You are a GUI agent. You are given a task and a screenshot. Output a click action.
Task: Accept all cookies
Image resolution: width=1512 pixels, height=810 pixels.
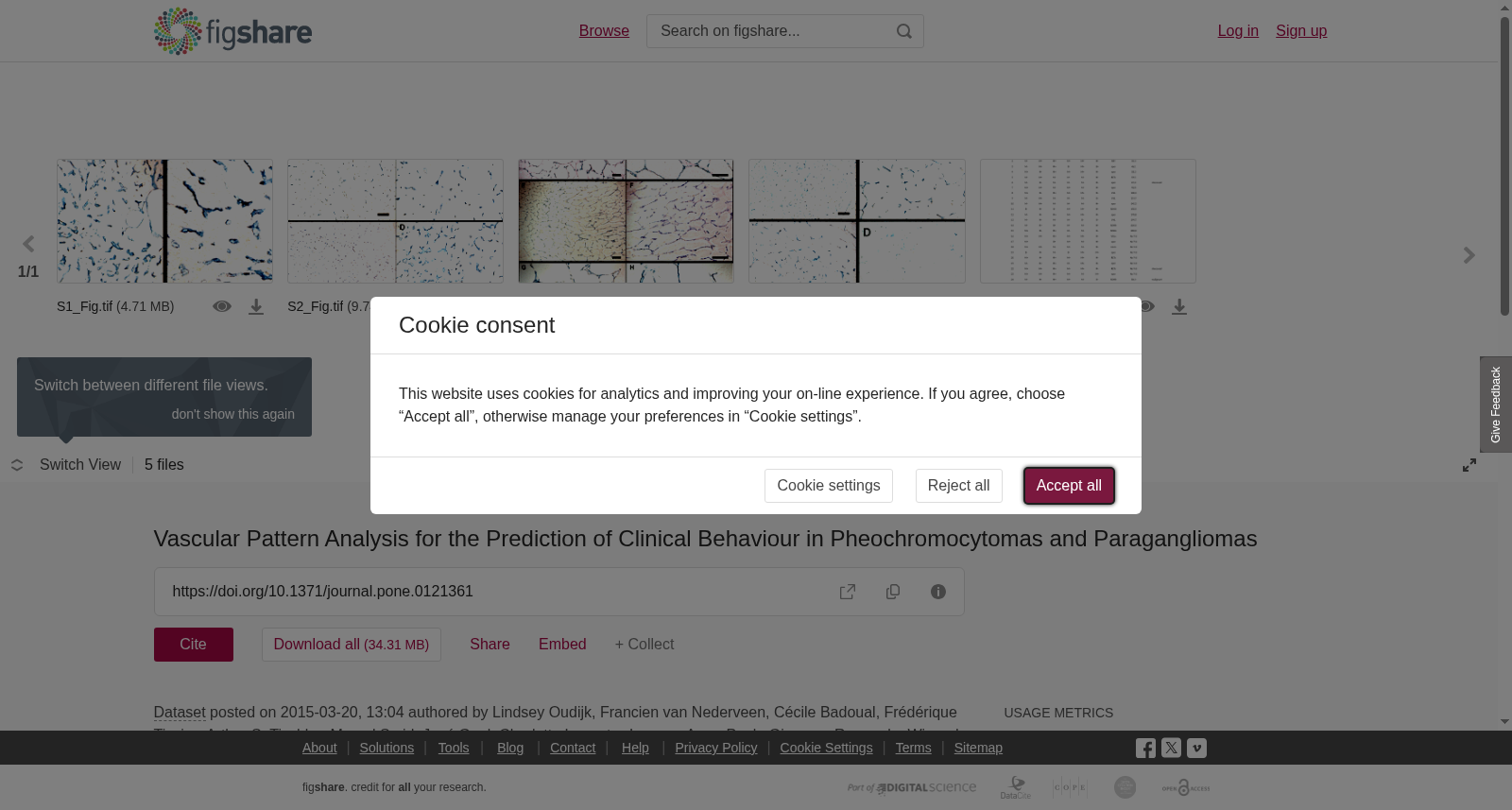click(1069, 486)
